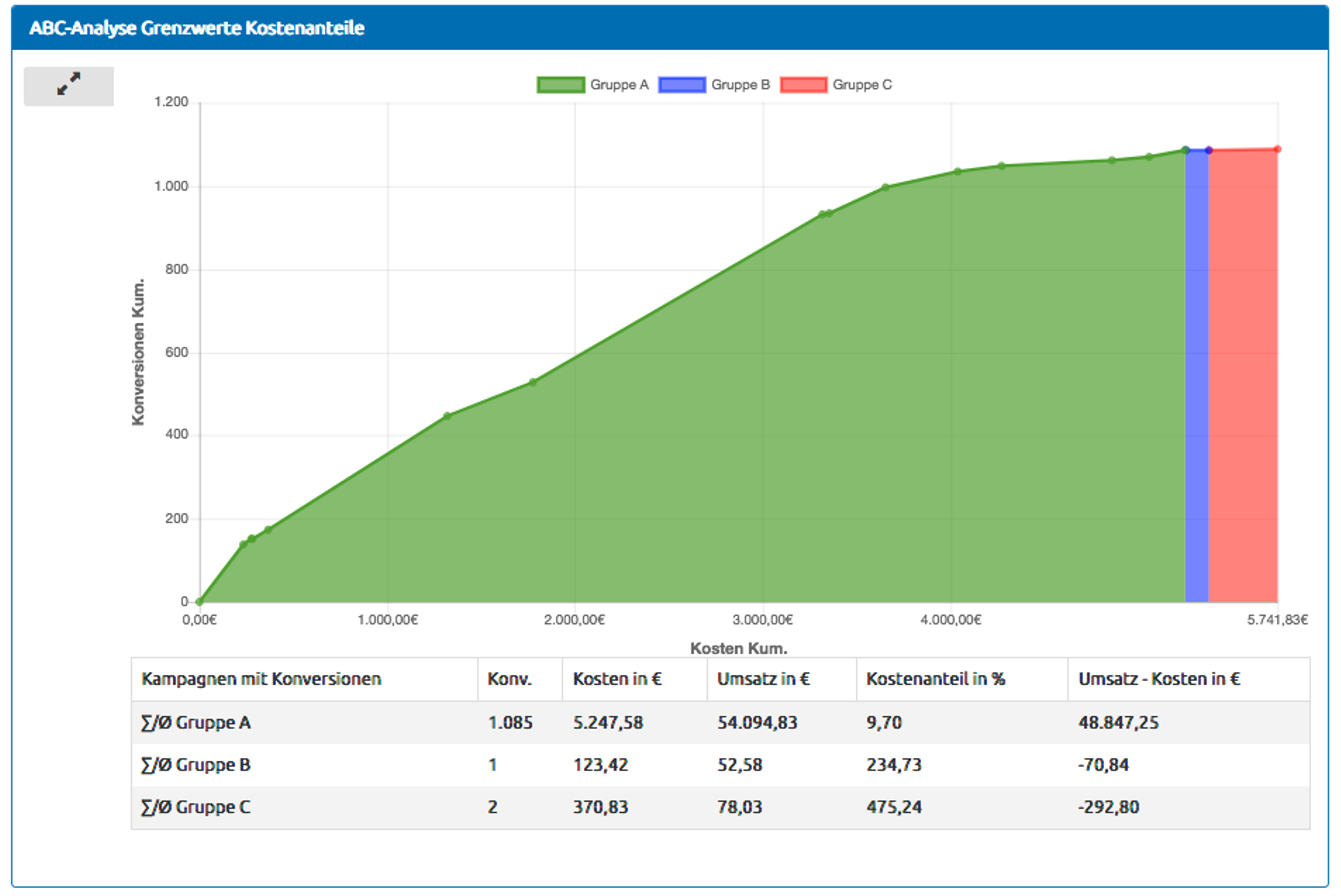The height and width of the screenshot is (896, 1341).
Task: Toggle Gruppe C legend swatch
Action: coord(803,85)
